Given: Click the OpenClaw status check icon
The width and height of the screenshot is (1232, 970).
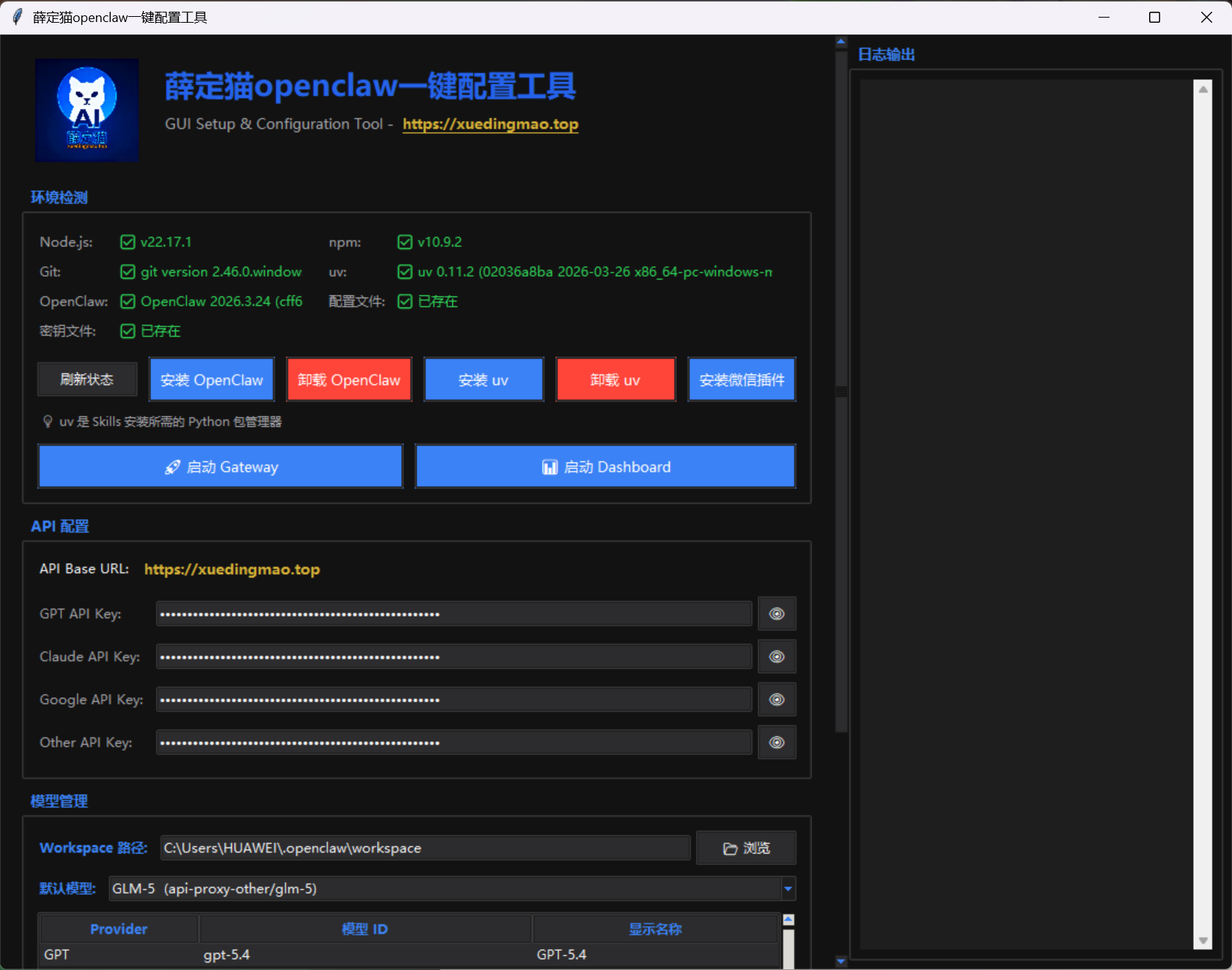Looking at the screenshot, I should [x=128, y=301].
